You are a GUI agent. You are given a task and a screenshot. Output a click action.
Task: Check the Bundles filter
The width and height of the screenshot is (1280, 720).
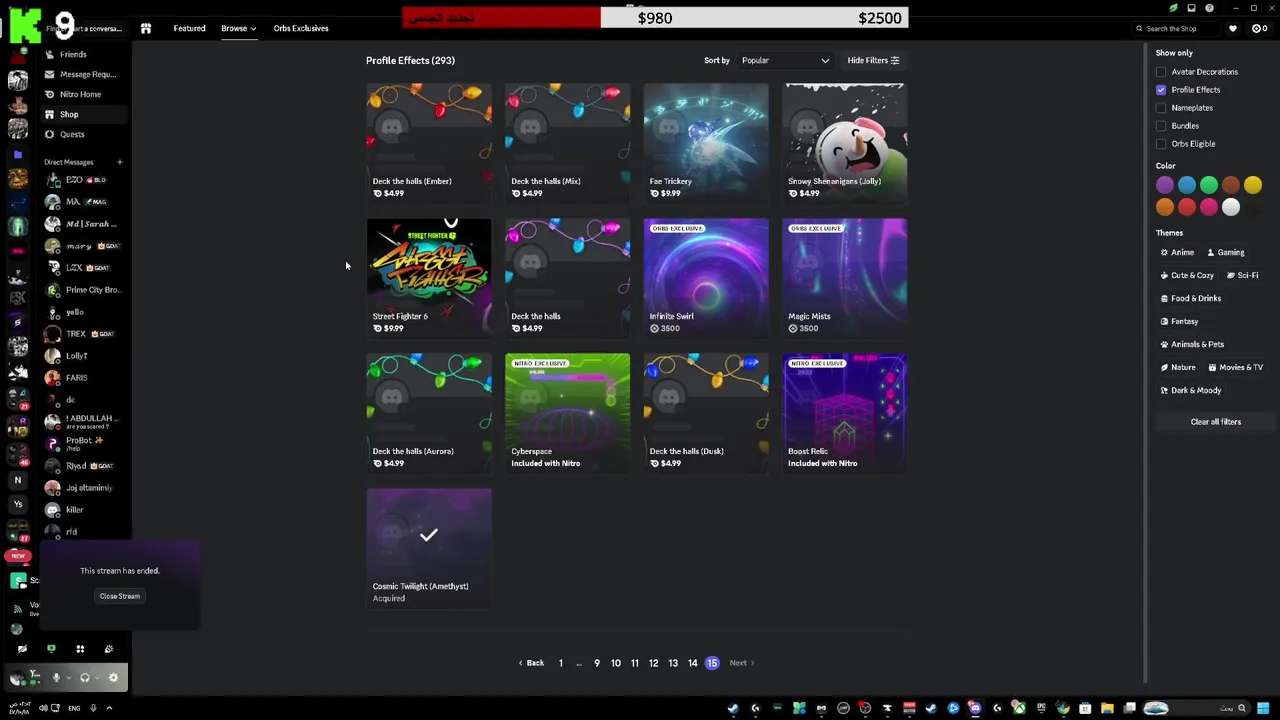tap(1161, 126)
